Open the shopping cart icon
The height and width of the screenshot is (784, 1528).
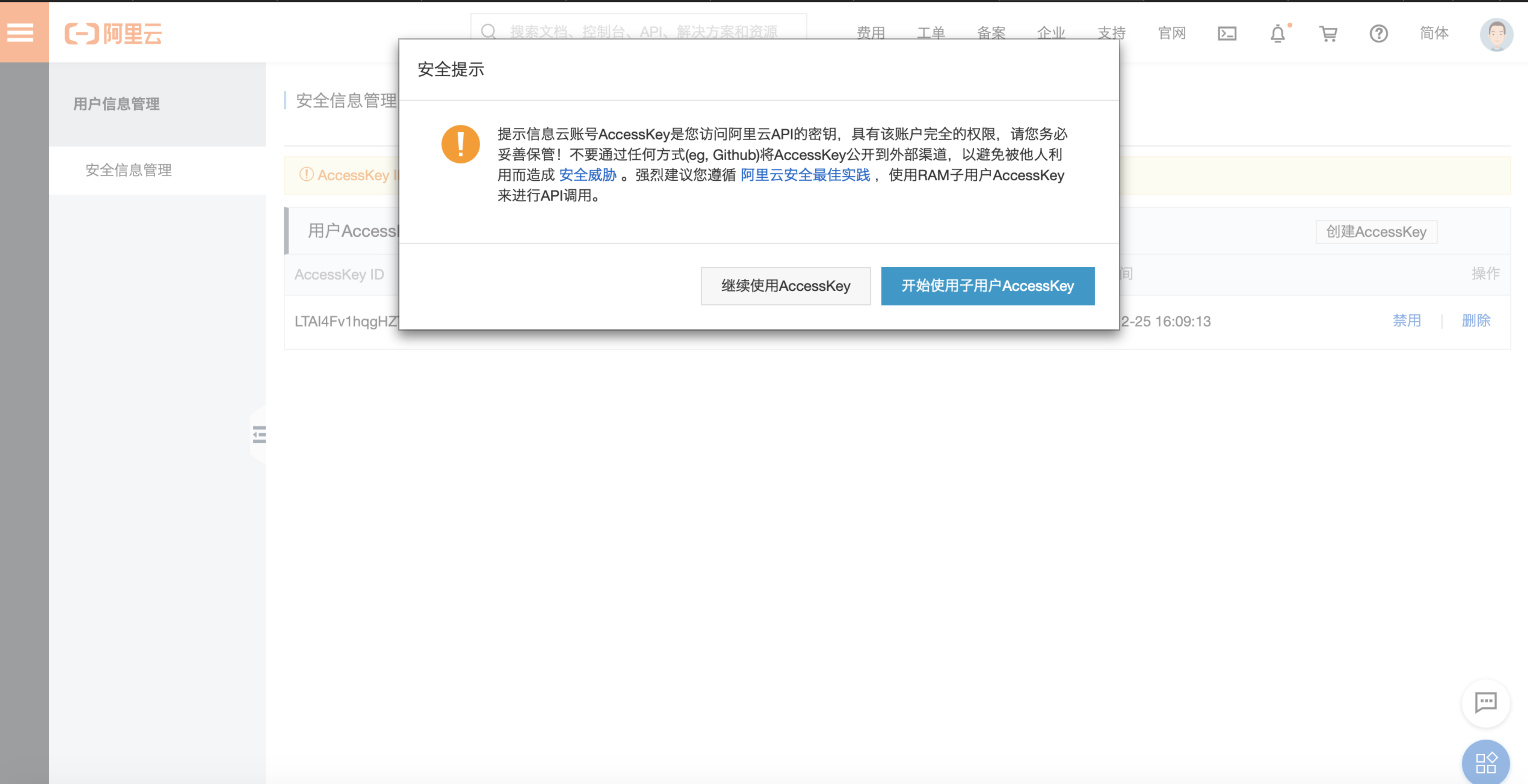click(1328, 34)
